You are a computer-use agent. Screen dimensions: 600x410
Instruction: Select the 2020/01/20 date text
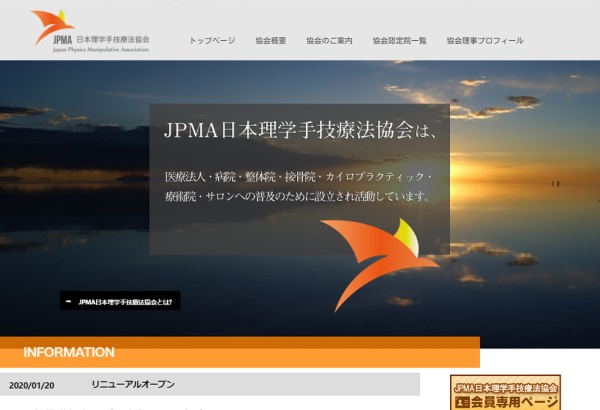31,385
